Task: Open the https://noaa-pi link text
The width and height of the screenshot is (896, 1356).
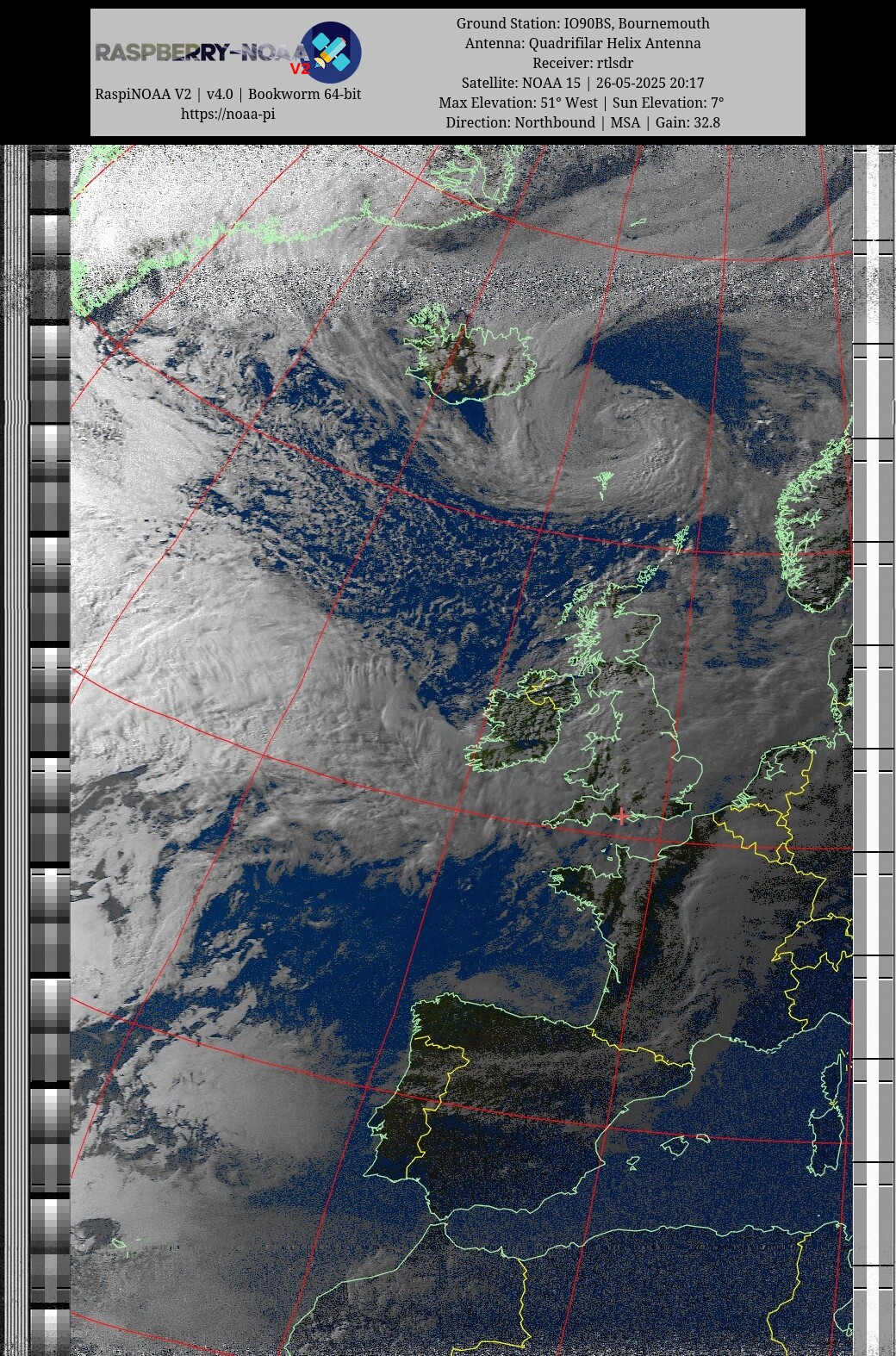Action: click(x=227, y=114)
